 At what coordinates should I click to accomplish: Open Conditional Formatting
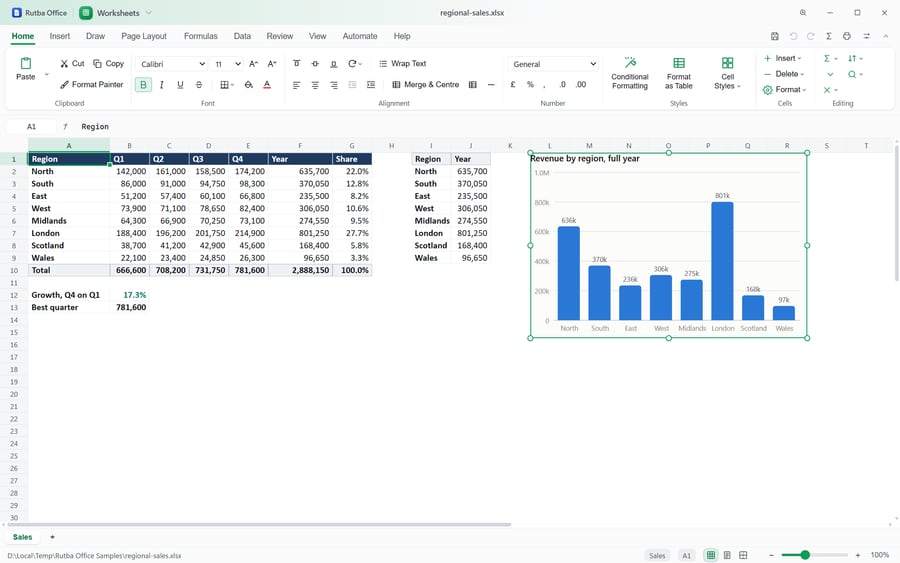click(x=630, y=73)
